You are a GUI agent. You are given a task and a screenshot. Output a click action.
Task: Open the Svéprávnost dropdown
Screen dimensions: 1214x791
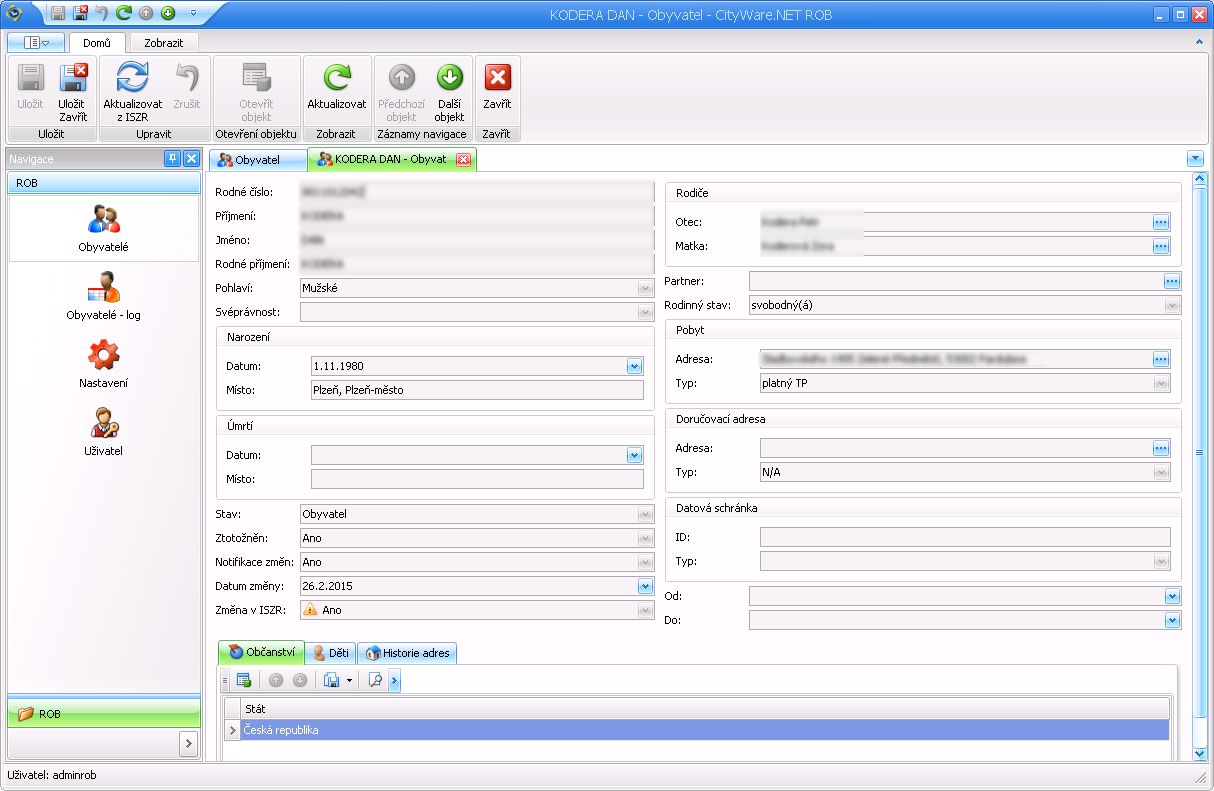646,313
